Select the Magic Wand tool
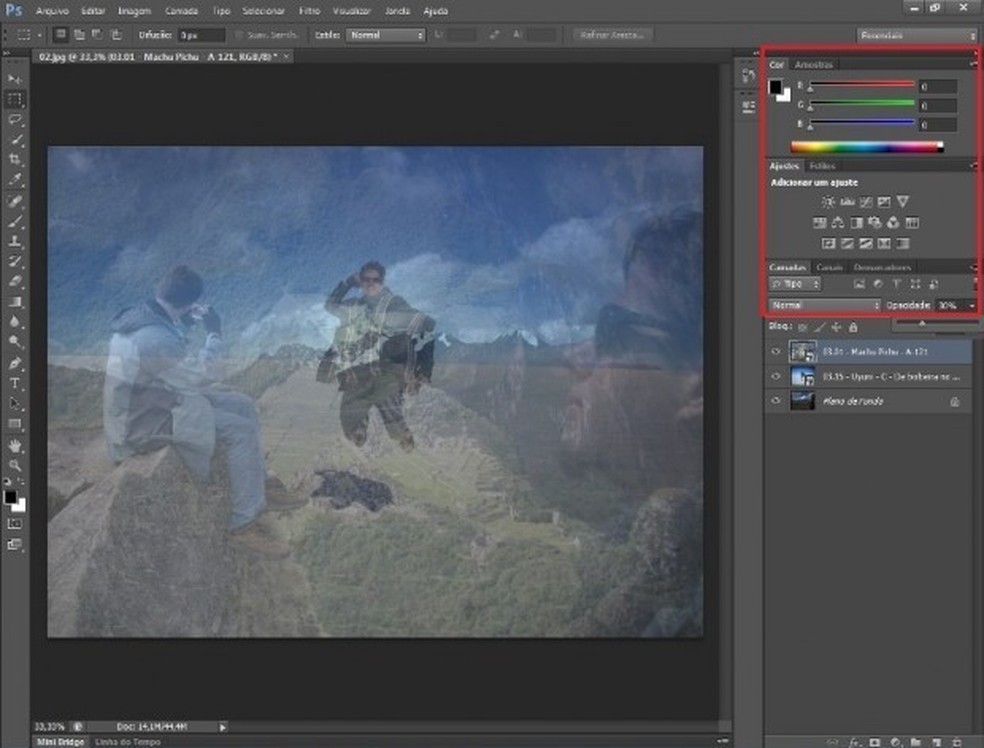The width and height of the screenshot is (984, 748). tap(15, 139)
